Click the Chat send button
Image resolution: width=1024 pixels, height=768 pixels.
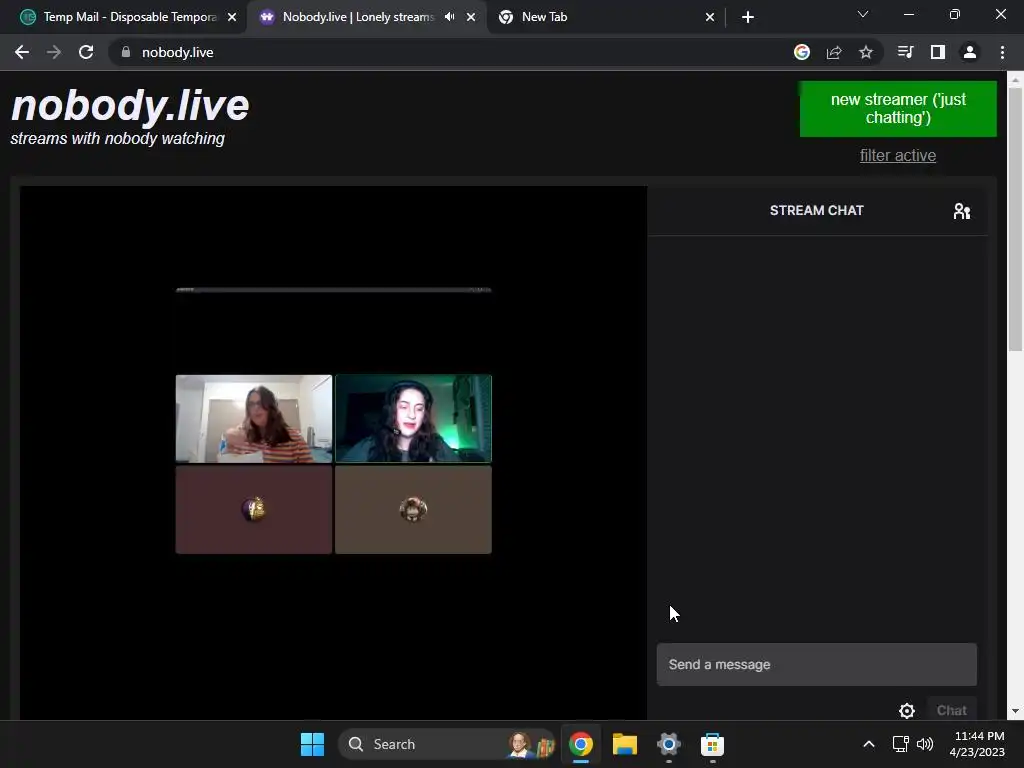coord(952,711)
